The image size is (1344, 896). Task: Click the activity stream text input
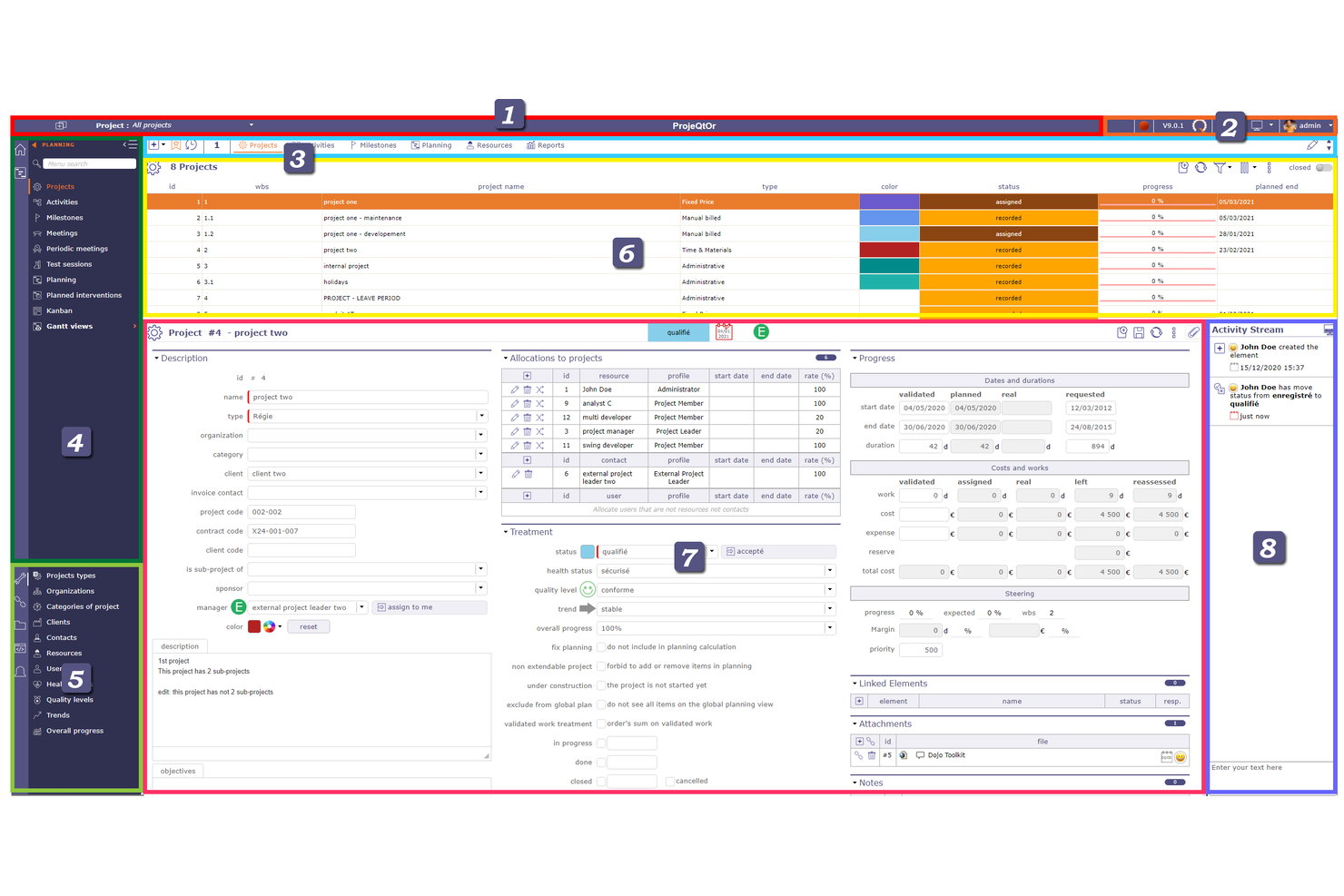[1271, 777]
